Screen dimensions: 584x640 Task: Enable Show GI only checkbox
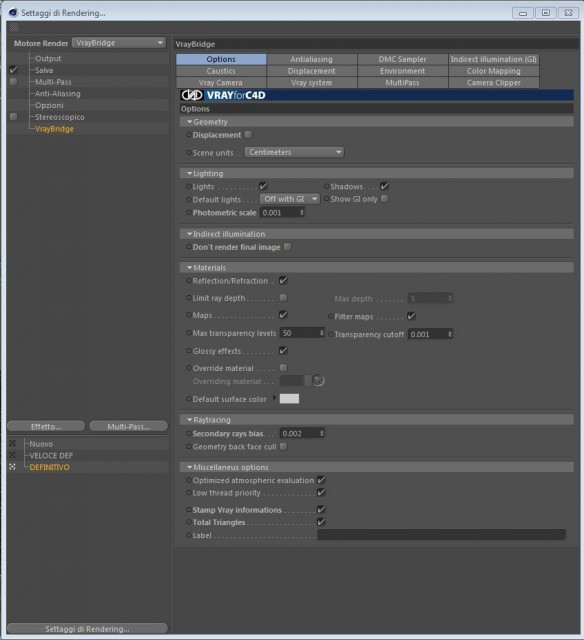point(384,199)
